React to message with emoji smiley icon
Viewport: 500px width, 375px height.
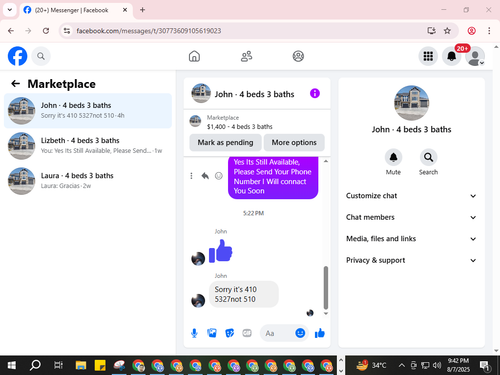point(219,176)
